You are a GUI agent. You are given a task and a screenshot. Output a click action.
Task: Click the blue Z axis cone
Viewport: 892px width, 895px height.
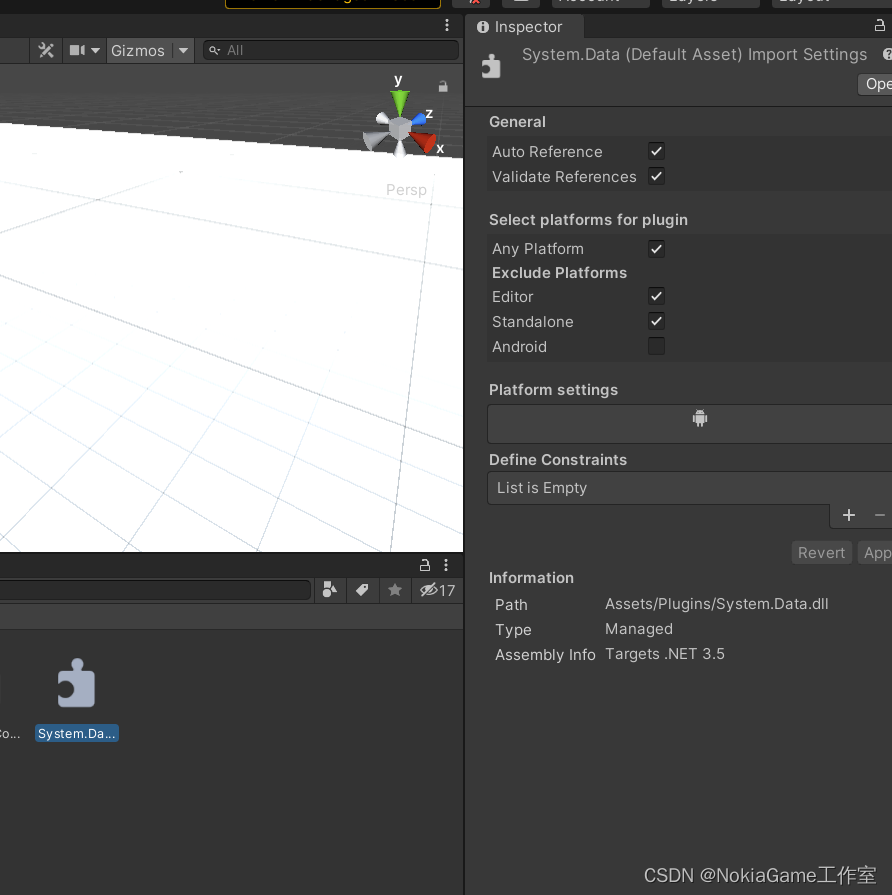(419, 119)
